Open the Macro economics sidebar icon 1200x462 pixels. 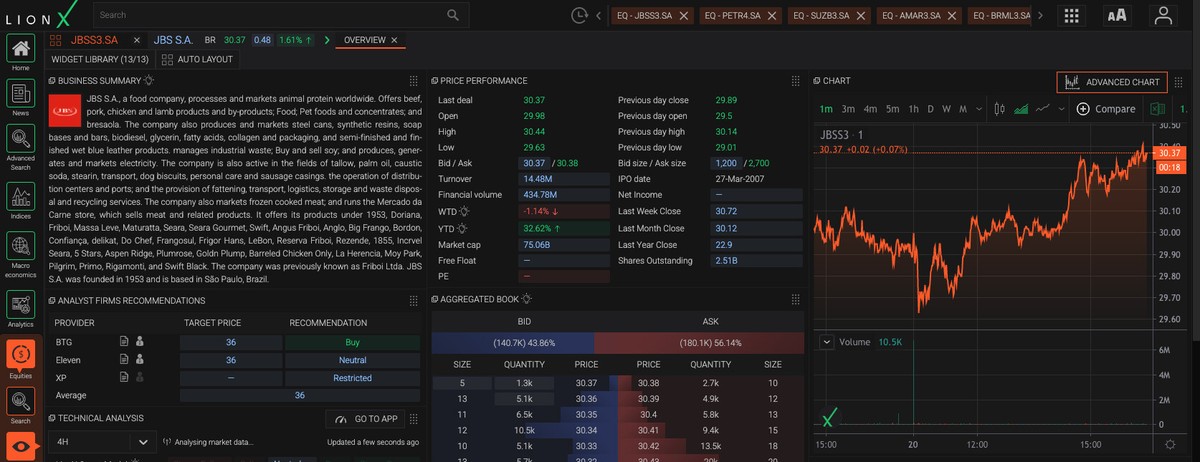pos(20,254)
